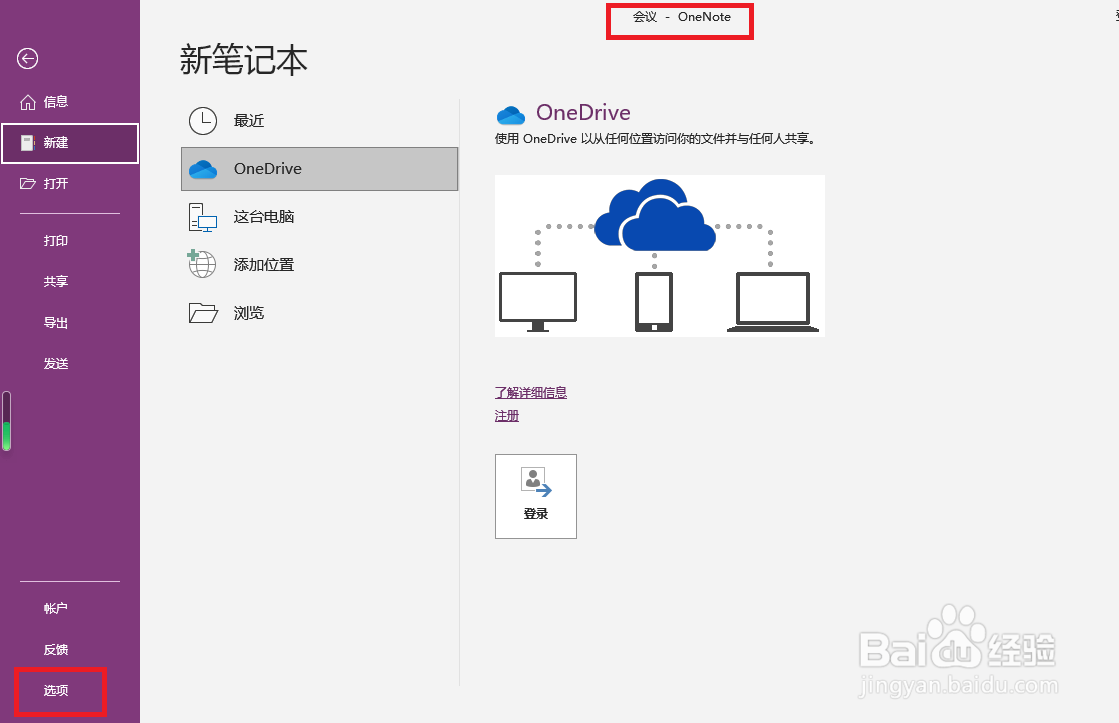Click 浏览 label
This screenshot has width=1119, height=723.
[x=249, y=313]
